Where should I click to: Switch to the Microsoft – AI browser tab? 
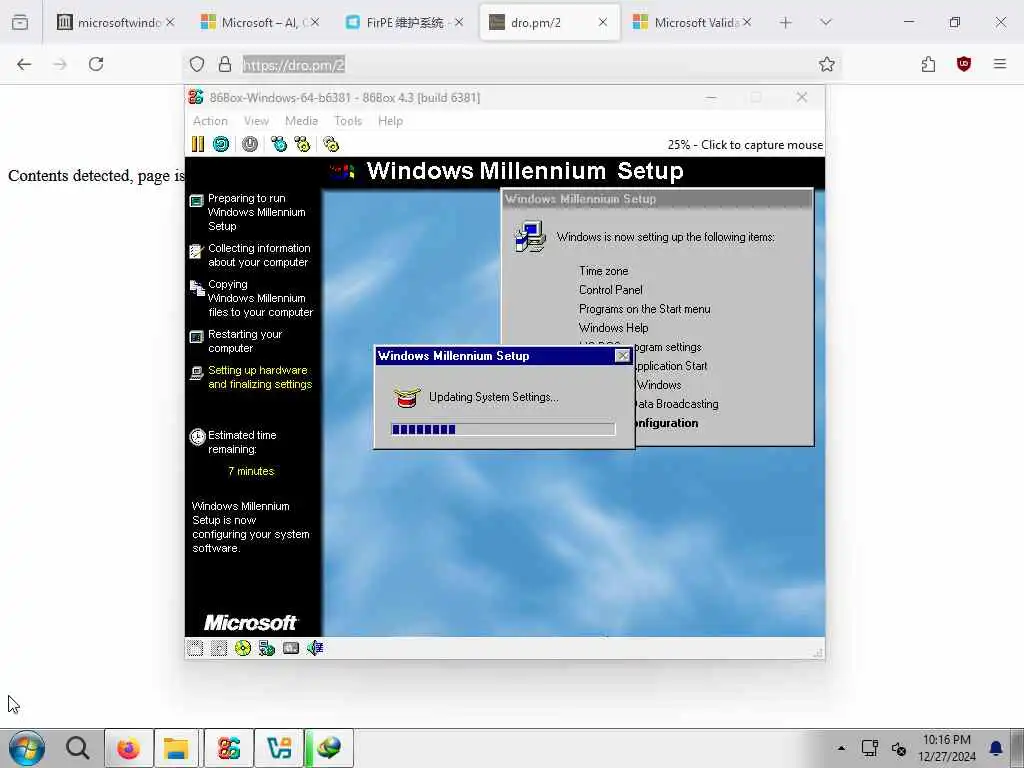pyautogui.click(x=259, y=22)
